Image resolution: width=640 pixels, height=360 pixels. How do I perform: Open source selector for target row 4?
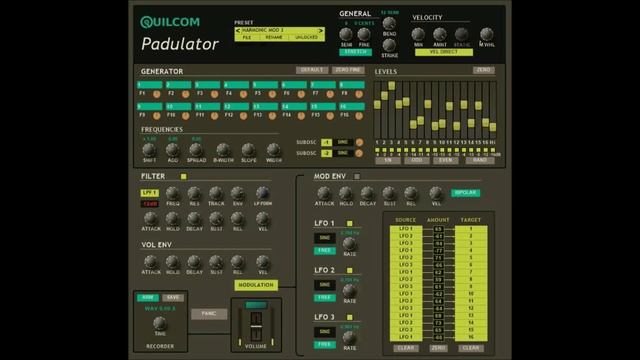[x=406, y=250]
